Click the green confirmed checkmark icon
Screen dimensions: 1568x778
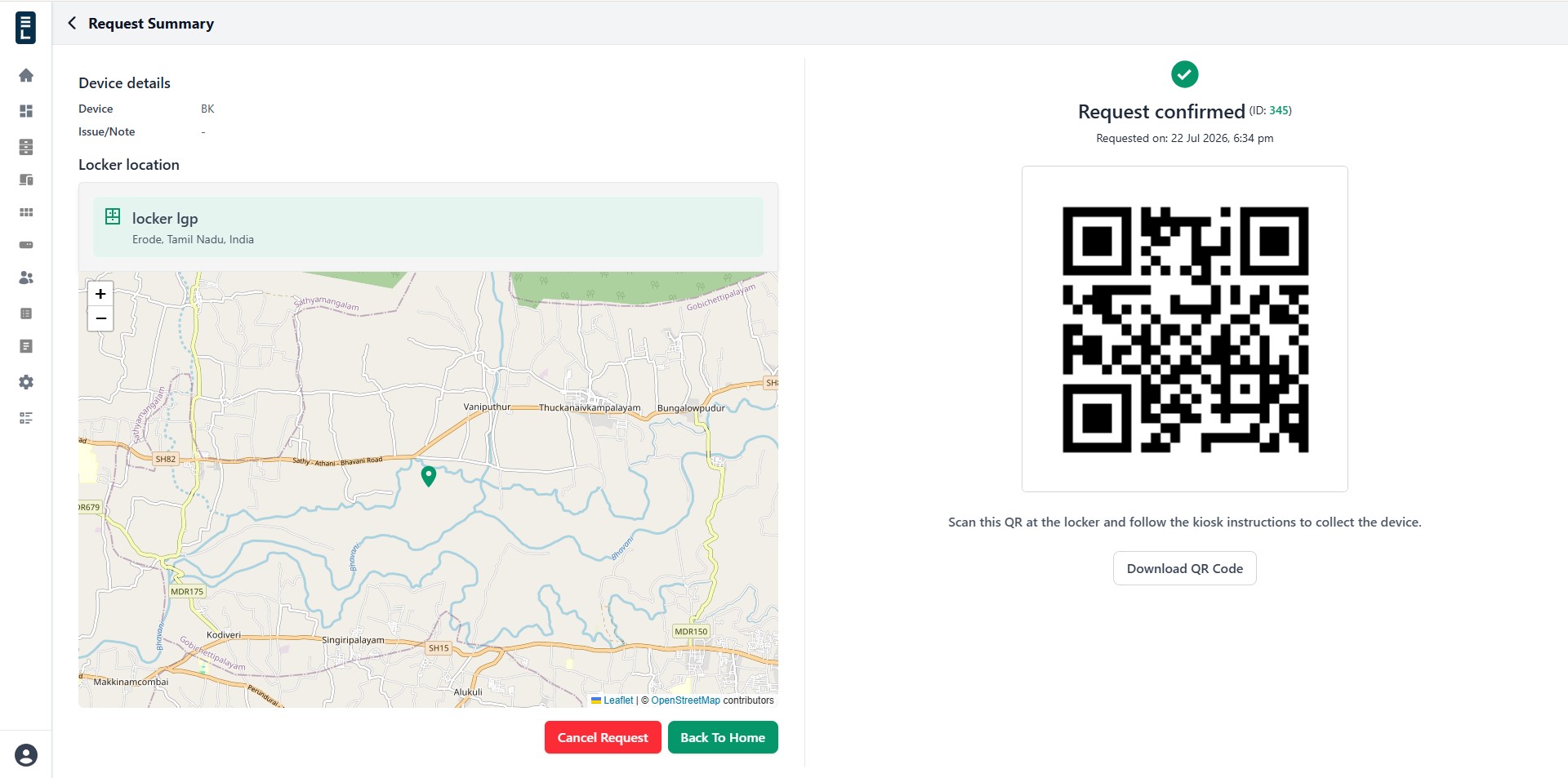[x=1185, y=74]
